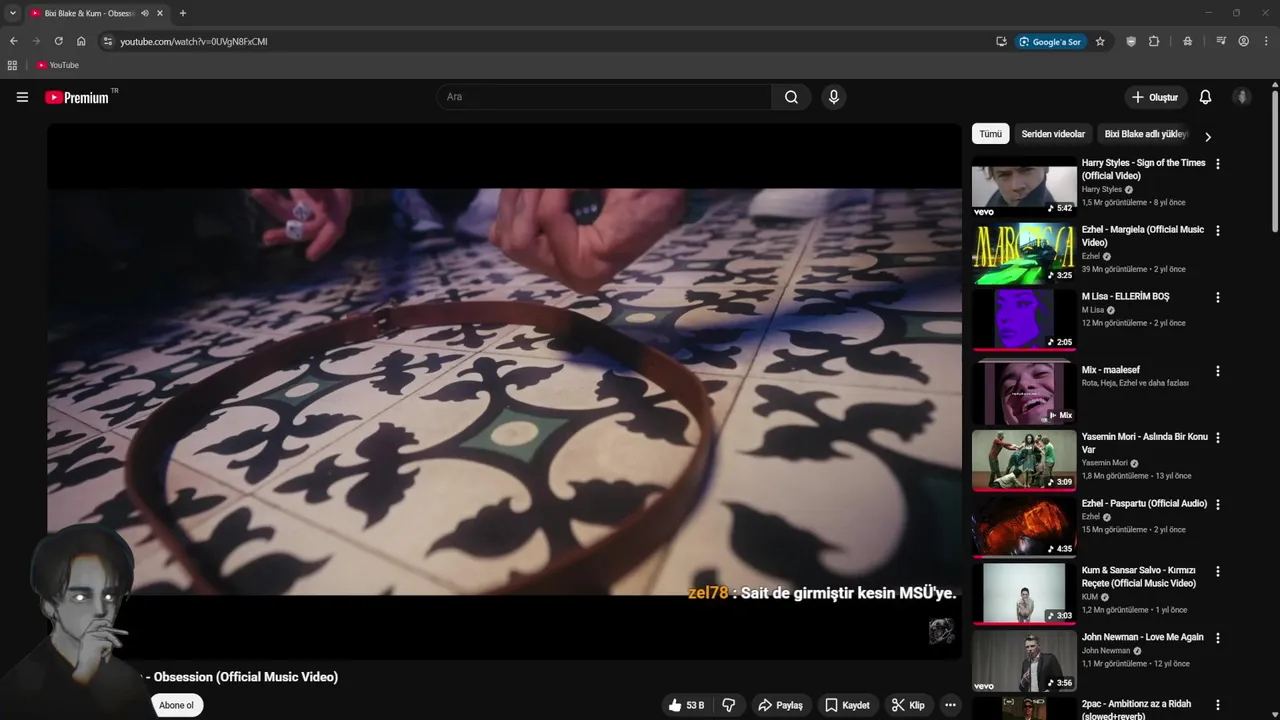Screen dimensions: 1280x720
Task: Open the apps grid in bookmarks bar
Action: coord(12,65)
